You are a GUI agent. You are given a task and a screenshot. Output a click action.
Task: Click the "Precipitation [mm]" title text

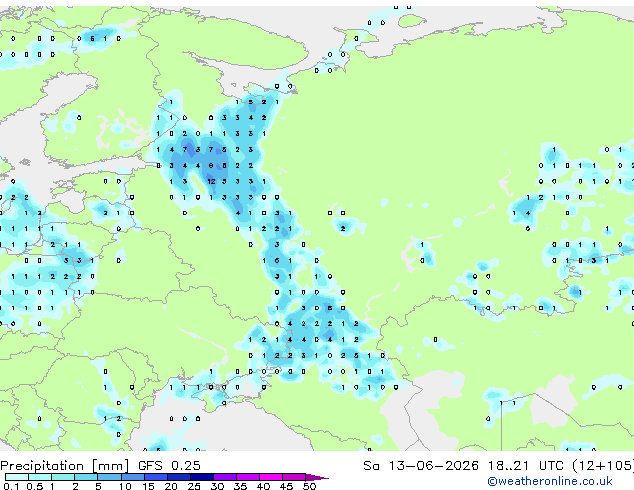65,466
